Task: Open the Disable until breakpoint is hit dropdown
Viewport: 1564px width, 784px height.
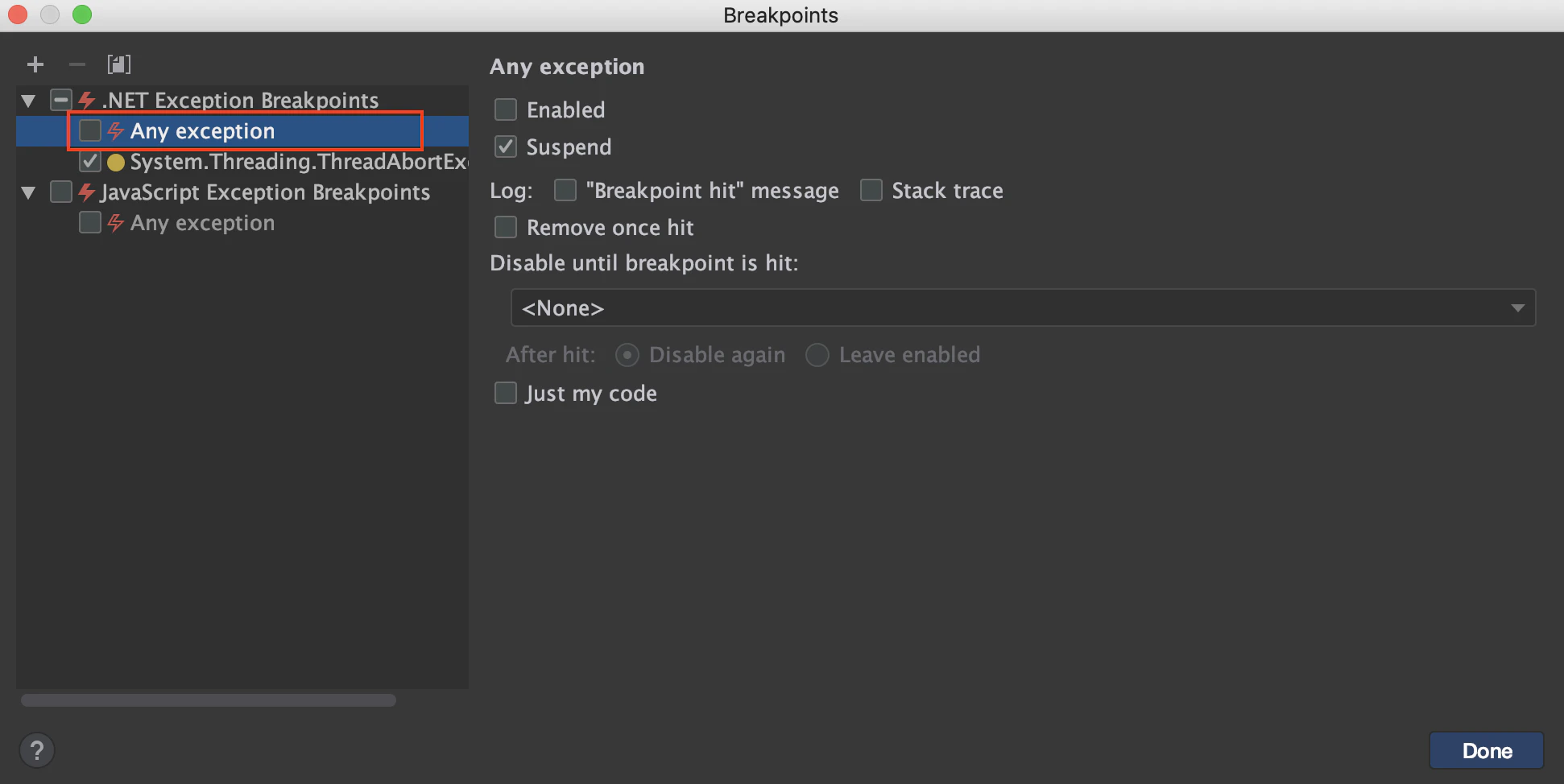Action: (1023, 307)
